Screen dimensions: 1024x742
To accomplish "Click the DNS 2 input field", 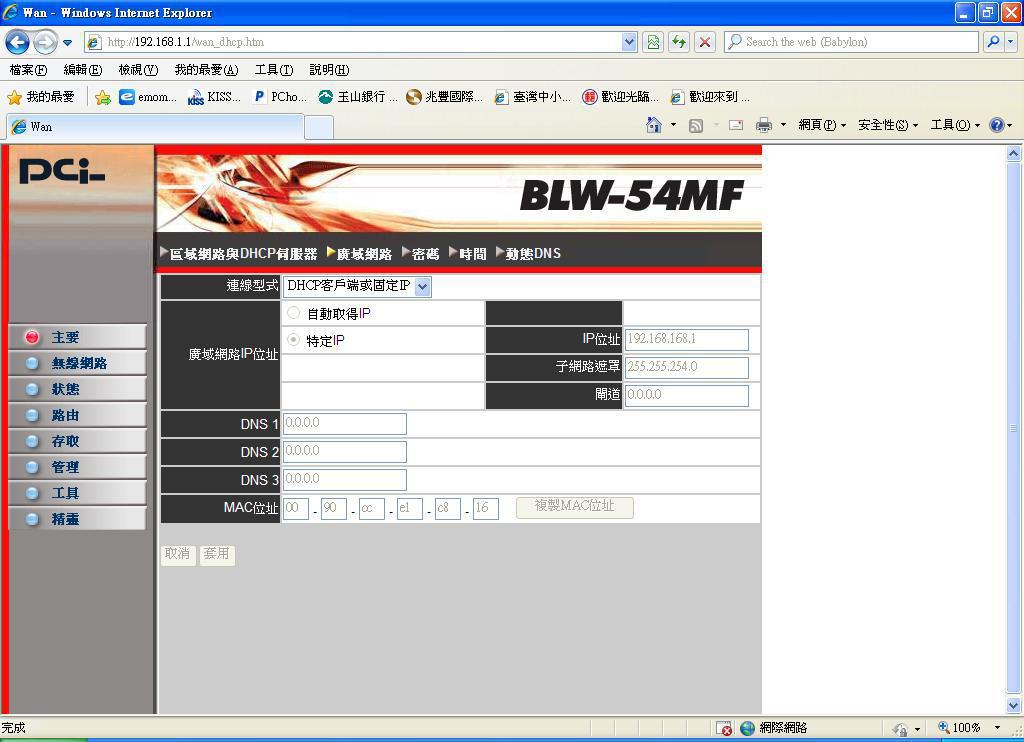I will (344, 451).
